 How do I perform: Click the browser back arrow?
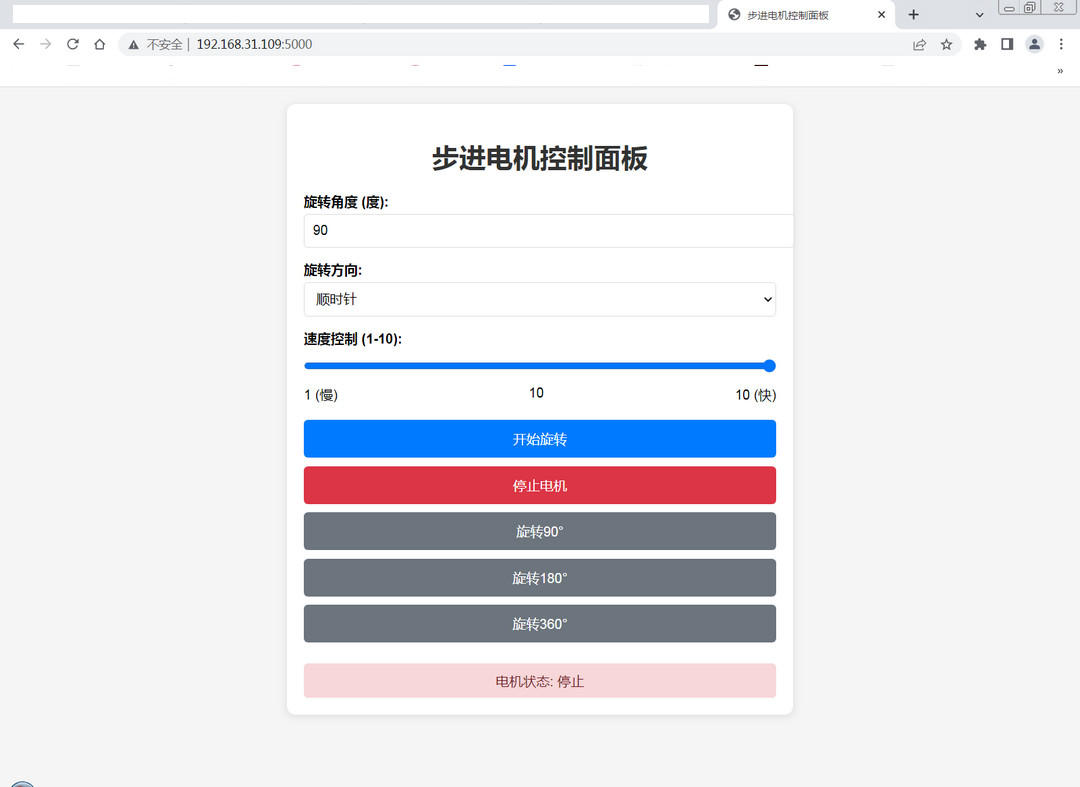click(19, 44)
